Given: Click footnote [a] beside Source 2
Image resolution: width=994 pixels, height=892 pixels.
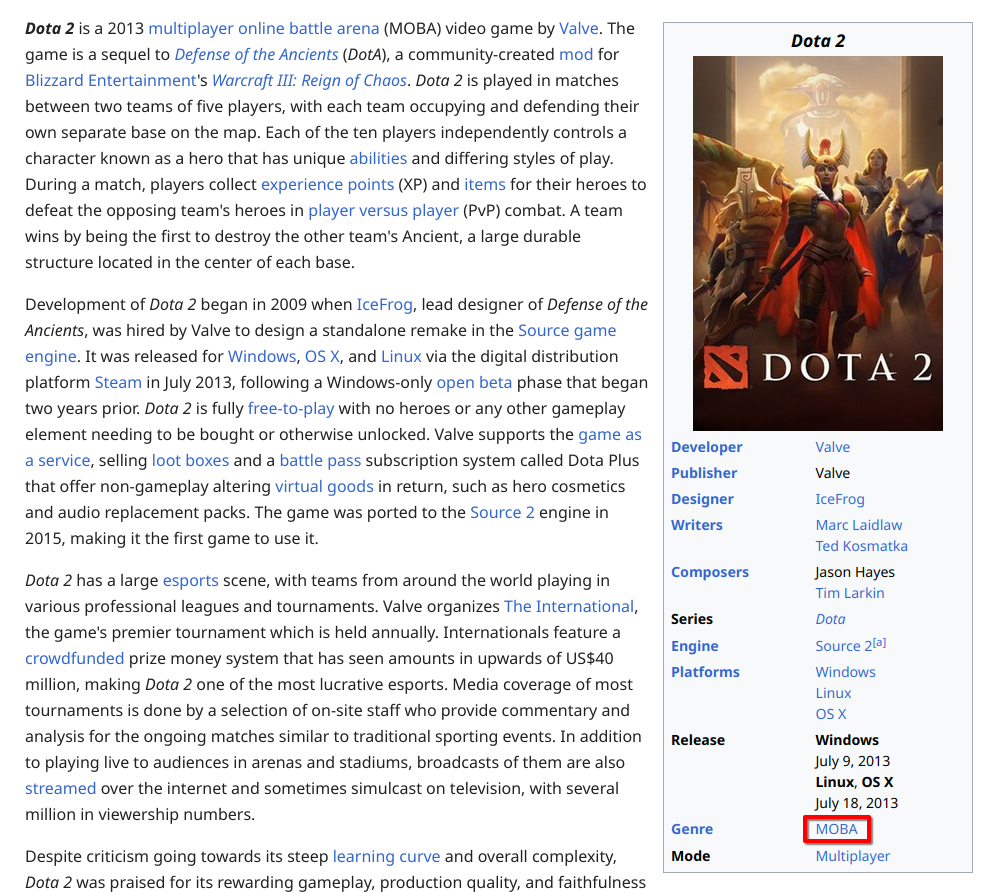Looking at the screenshot, I should tap(879, 643).
